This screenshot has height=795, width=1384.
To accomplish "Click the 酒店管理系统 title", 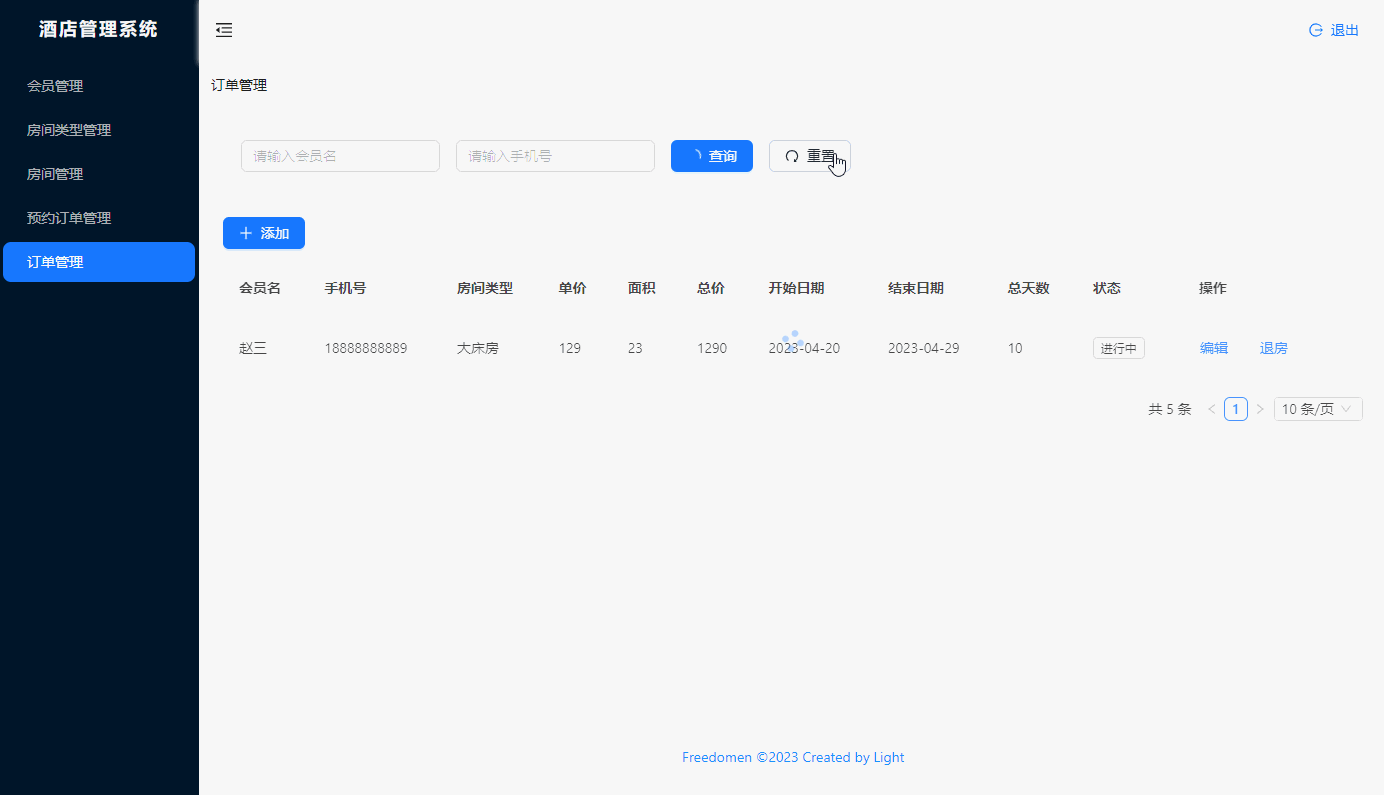I will pos(98,29).
